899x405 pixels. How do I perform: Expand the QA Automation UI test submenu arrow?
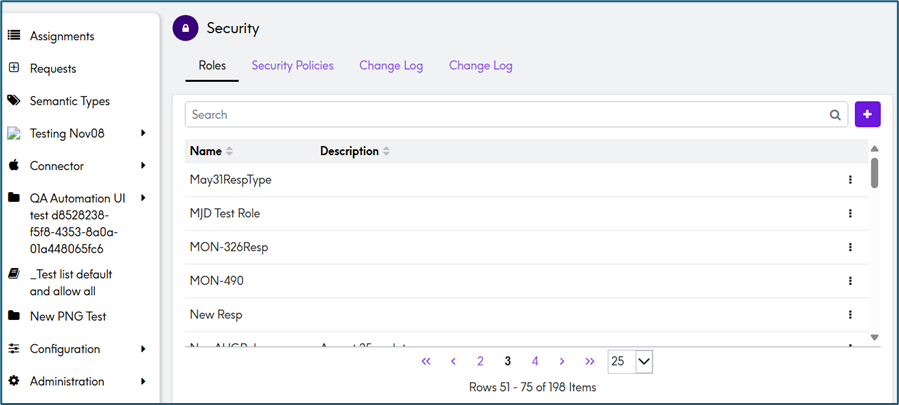point(143,198)
